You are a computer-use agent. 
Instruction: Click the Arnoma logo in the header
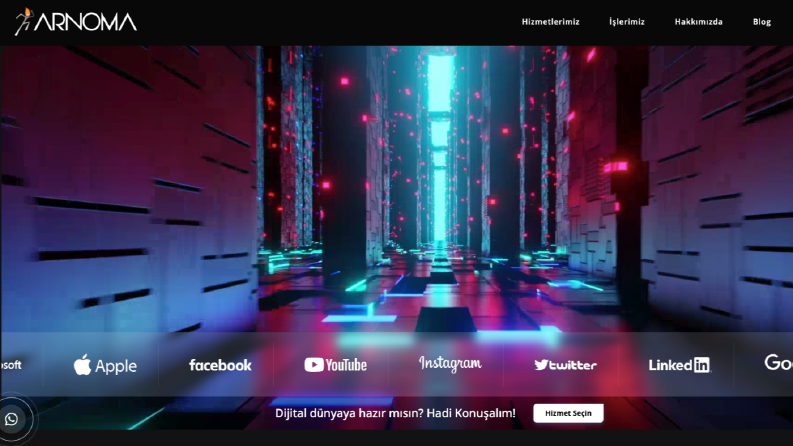click(x=76, y=22)
